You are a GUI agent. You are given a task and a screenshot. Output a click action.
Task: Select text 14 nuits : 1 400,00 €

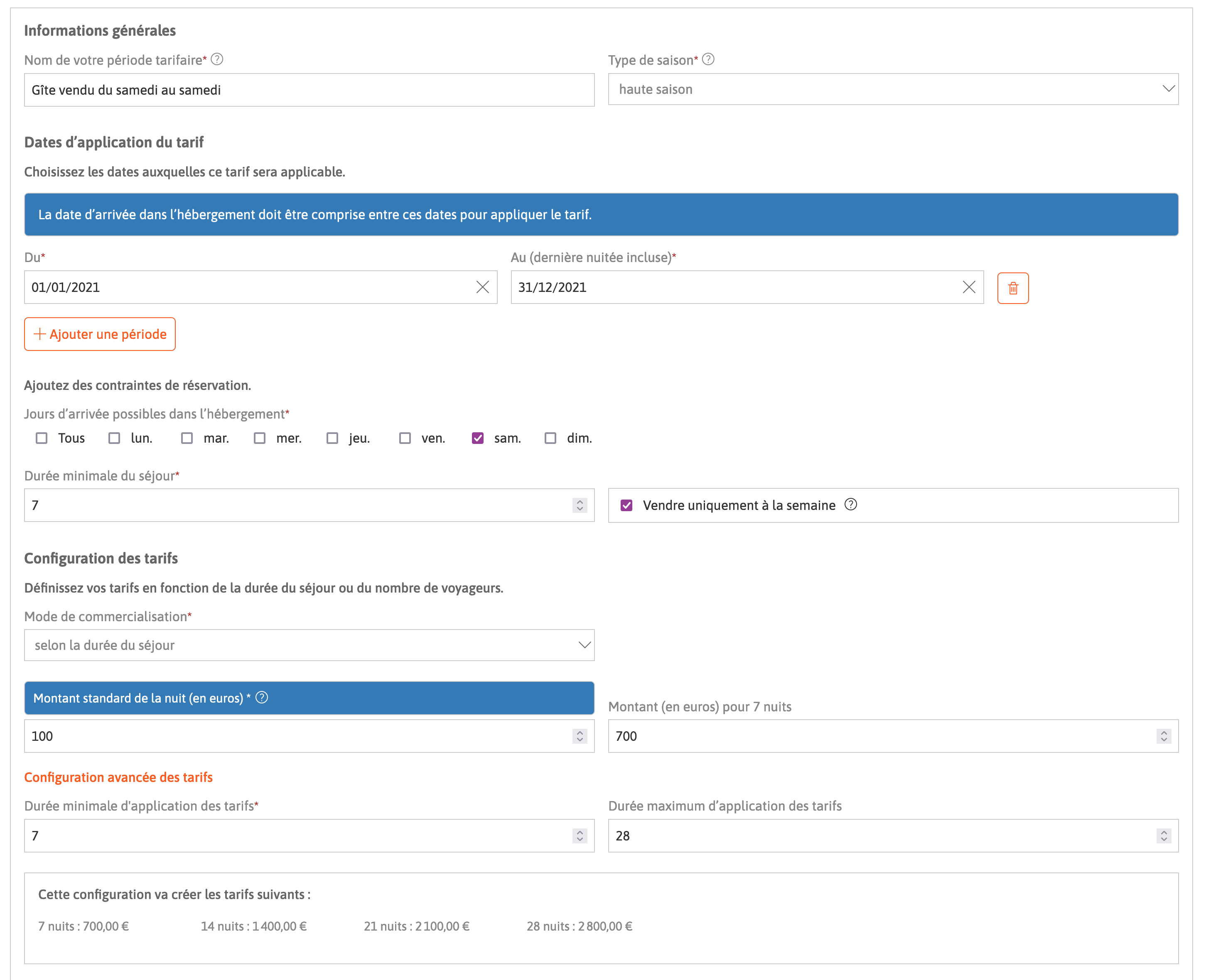(x=254, y=926)
